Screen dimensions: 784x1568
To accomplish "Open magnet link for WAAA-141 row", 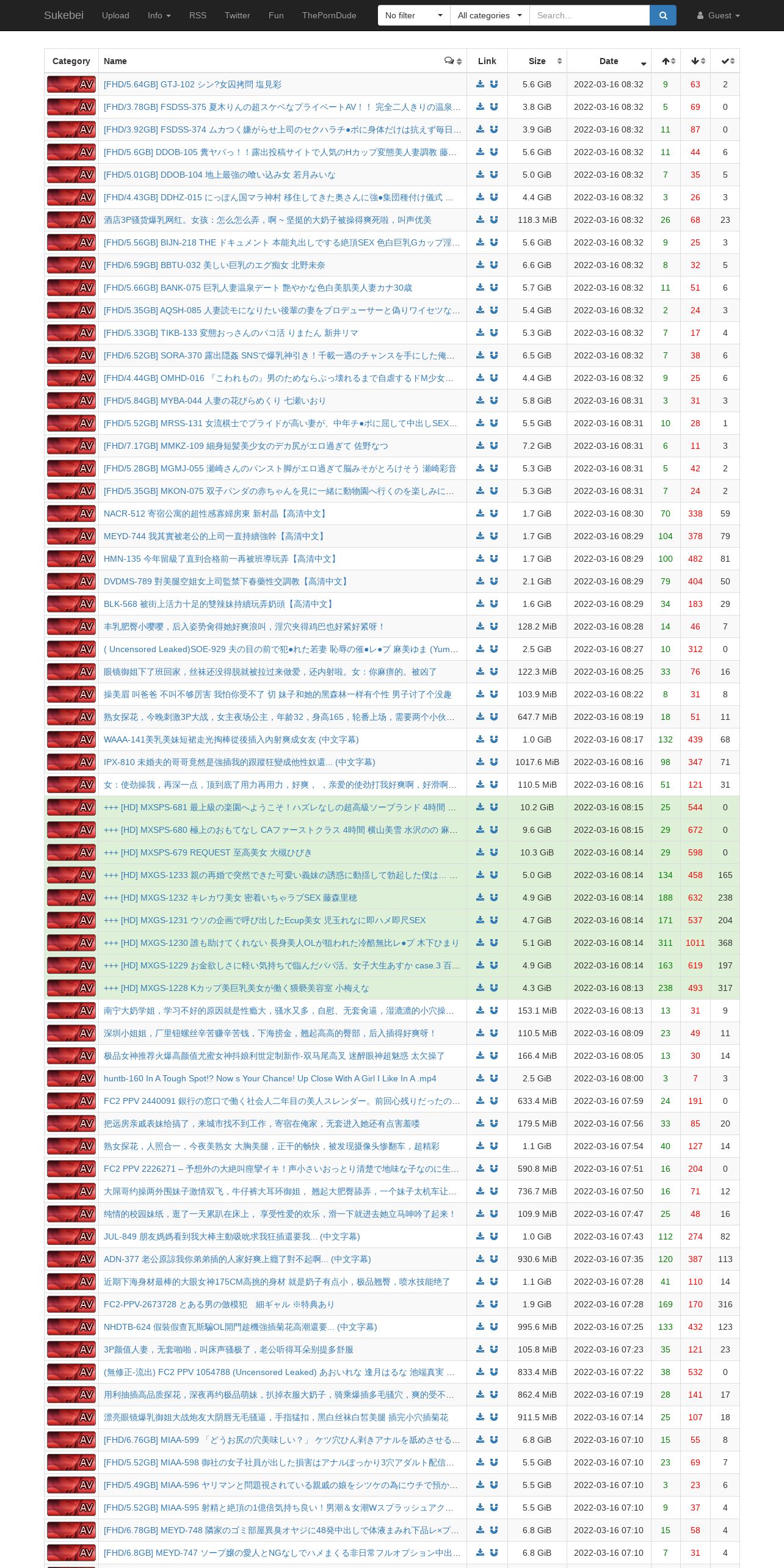I will click(x=494, y=739).
